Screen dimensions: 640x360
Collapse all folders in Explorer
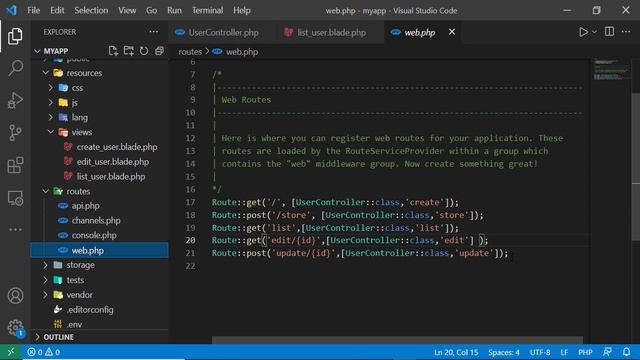point(159,51)
